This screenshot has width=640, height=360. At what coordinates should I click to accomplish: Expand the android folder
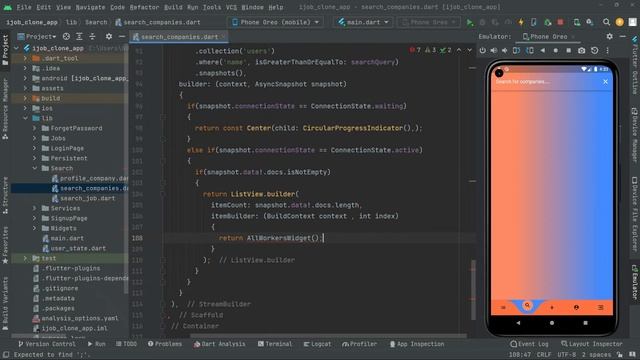[x=25, y=78]
